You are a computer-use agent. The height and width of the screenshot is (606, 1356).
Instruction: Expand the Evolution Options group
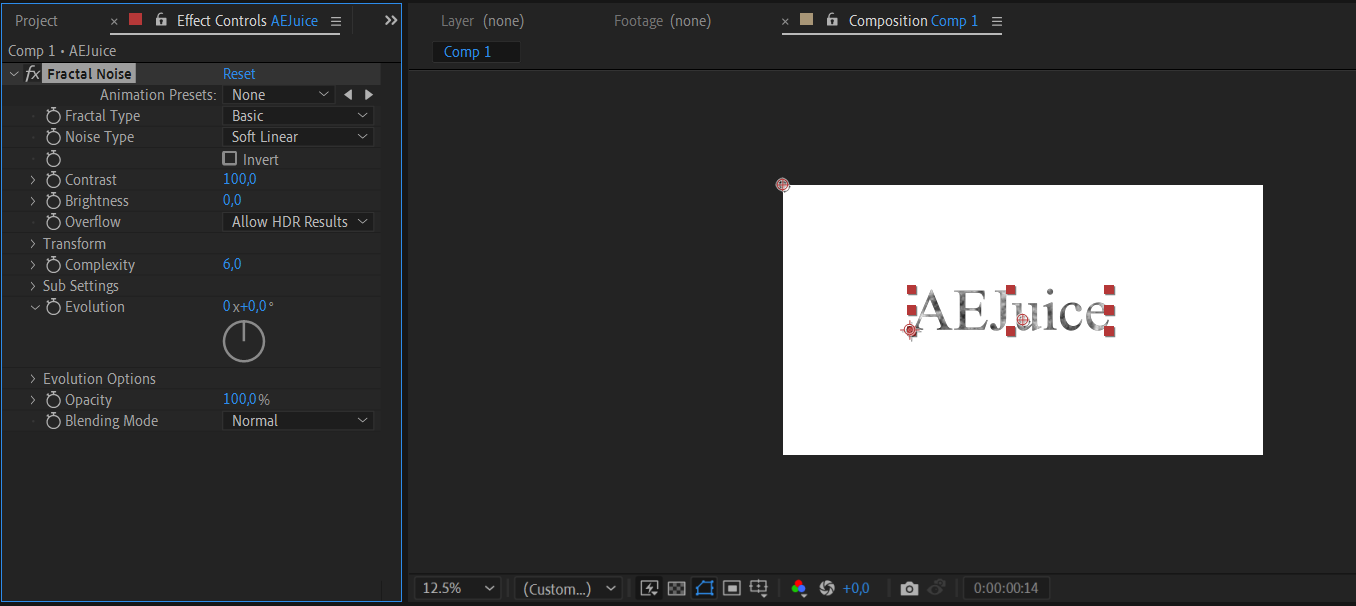tap(33, 379)
